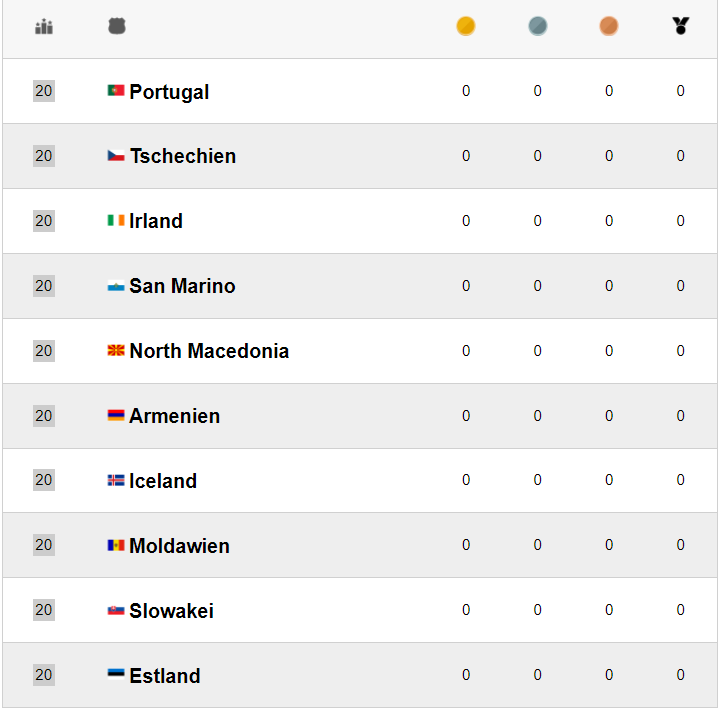Click the rank 20 badge beside Portugal
The image size is (721, 711).
coord(44,91)
